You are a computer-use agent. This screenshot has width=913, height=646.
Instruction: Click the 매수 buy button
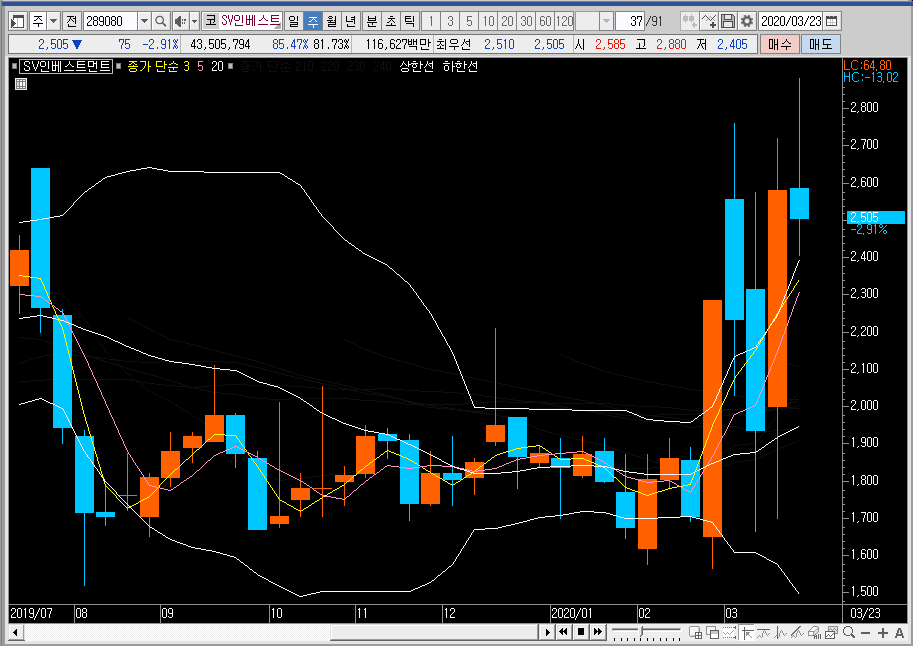point(780,44)
